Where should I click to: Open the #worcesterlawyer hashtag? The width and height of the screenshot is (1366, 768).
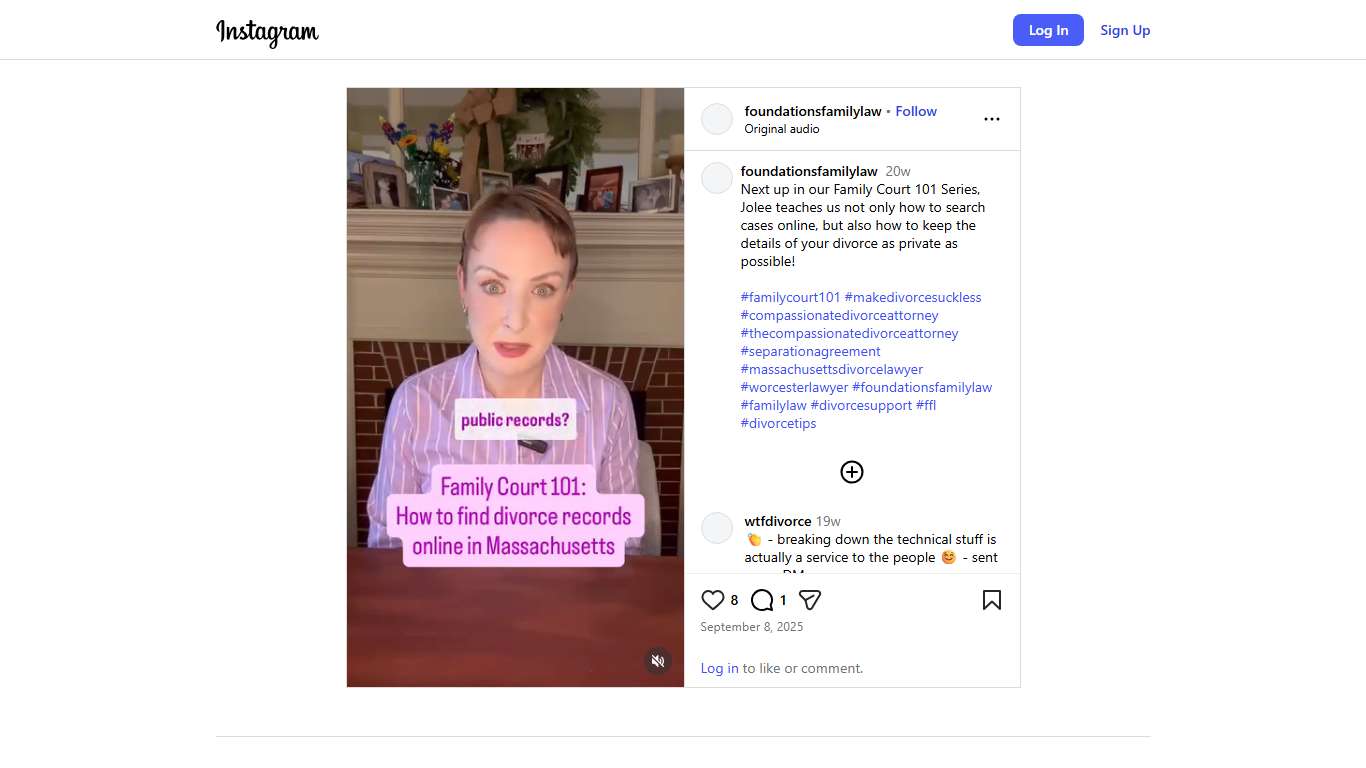[x=794, y=387]
